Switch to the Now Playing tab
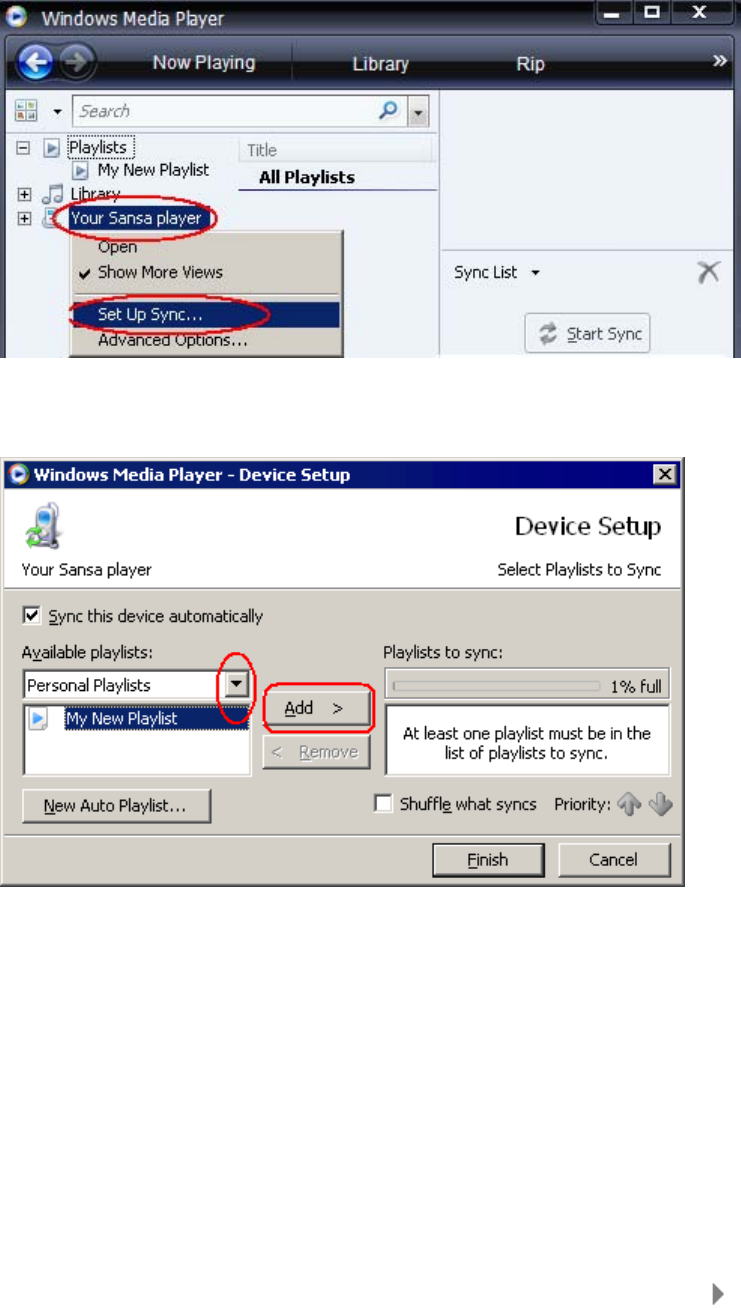 (x=204, y=63)
